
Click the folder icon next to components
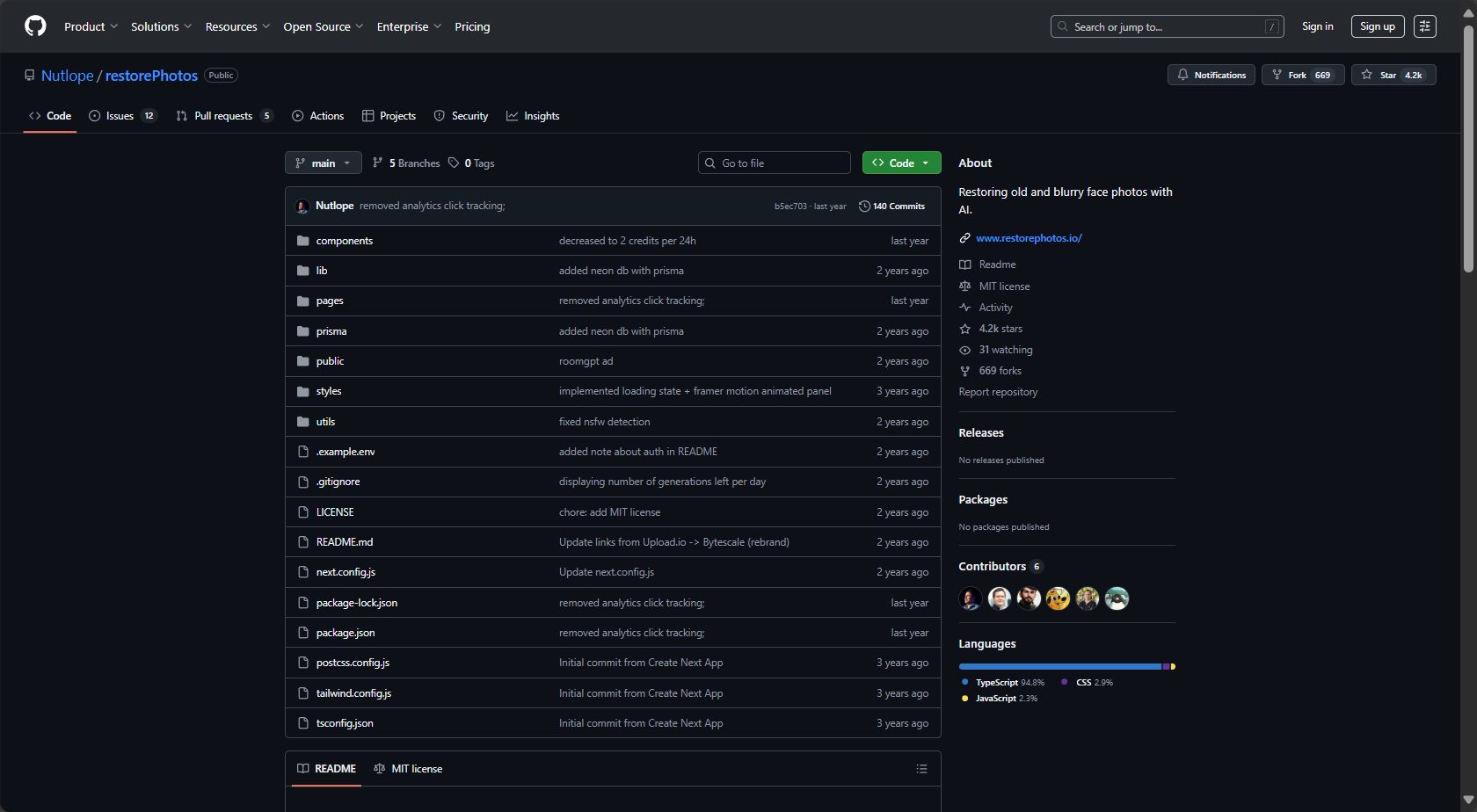coord(303,241)
